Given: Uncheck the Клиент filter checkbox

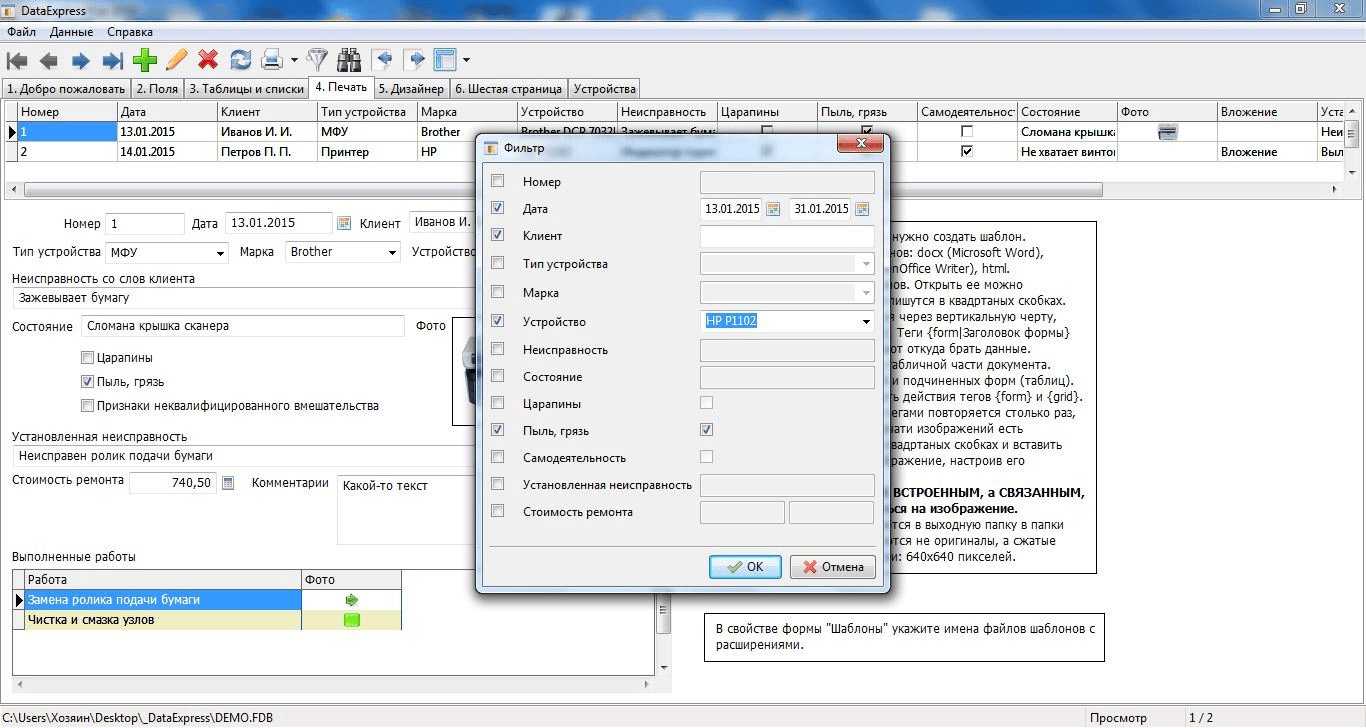Looking at the screenshot, I should pyautogui.click(x=498, y=236).
